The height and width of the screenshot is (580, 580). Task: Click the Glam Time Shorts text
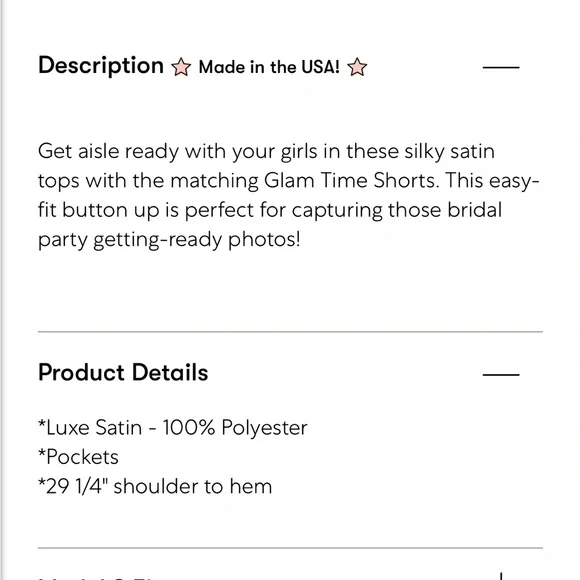(351, 181)
